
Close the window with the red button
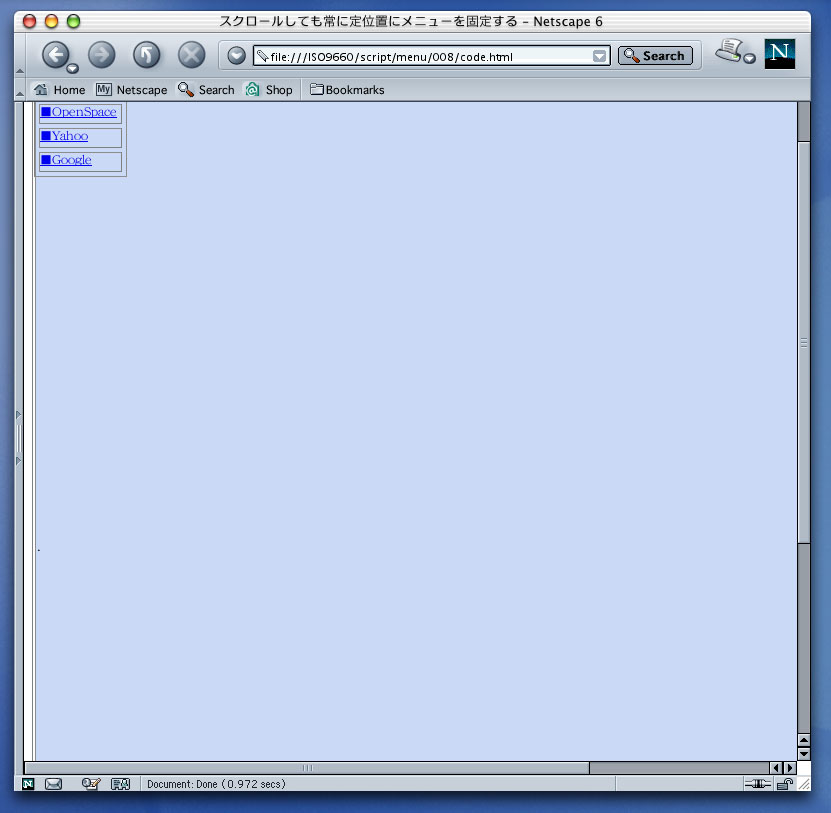30,21
